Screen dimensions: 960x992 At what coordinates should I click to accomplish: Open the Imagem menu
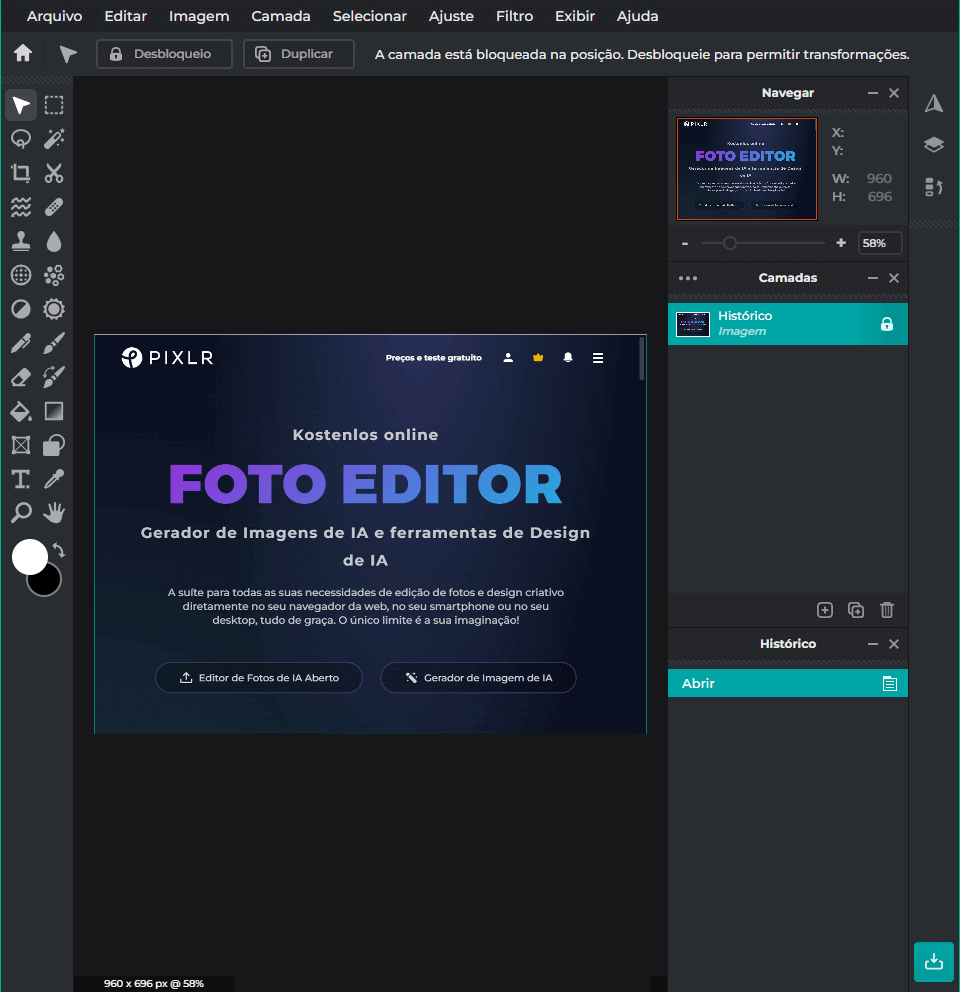[199, 16]
